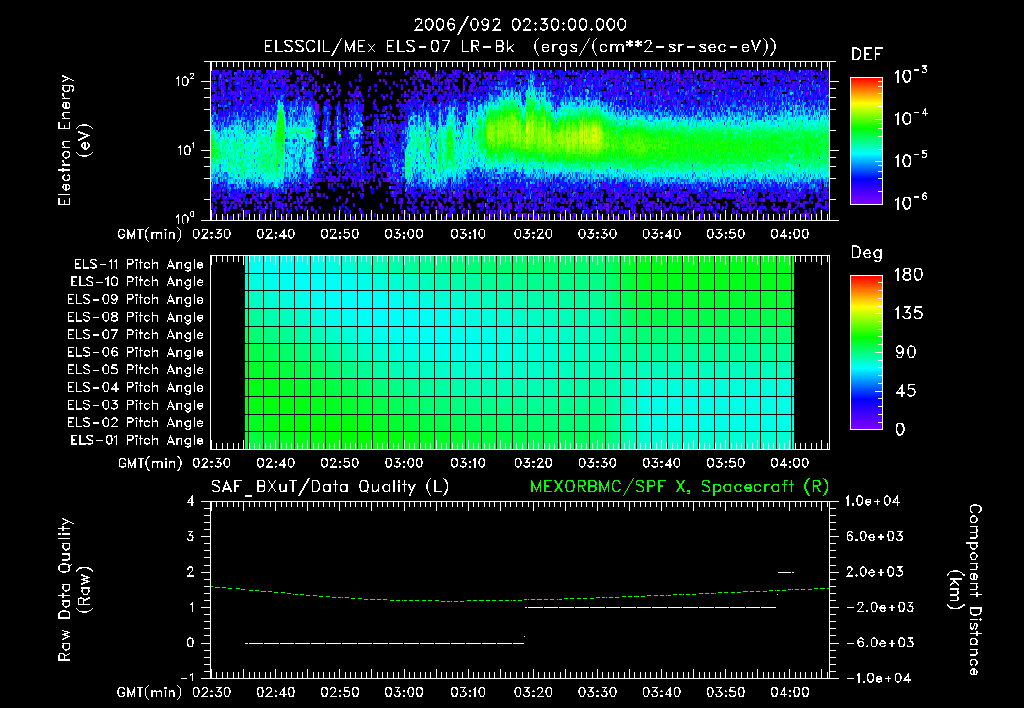This screenshot has width=1024, height=708.
Task: Select the 10^-5 DEF scale value
Action: coord(910,160)
